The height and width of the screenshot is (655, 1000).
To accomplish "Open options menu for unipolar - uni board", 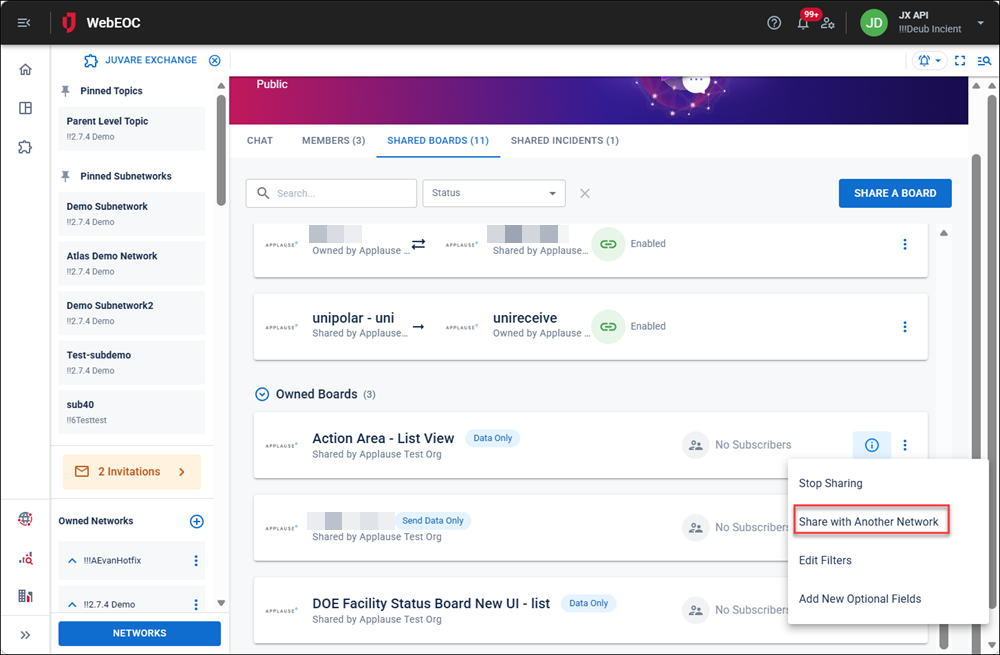I will coord(904,327).
